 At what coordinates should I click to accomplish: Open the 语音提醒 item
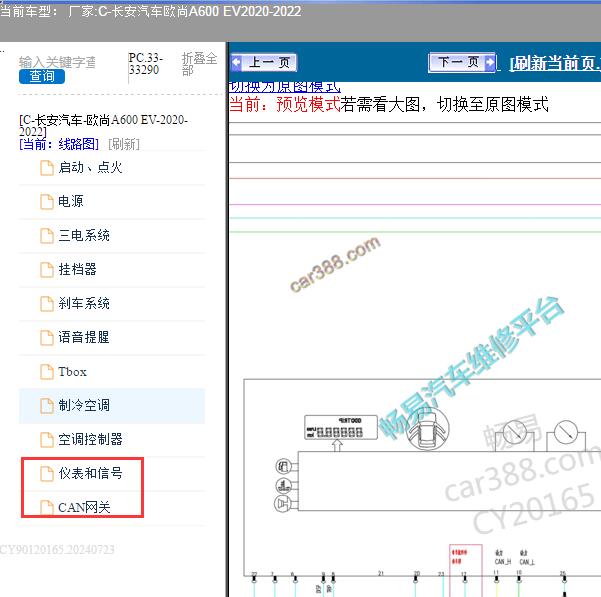coord(112,338)
